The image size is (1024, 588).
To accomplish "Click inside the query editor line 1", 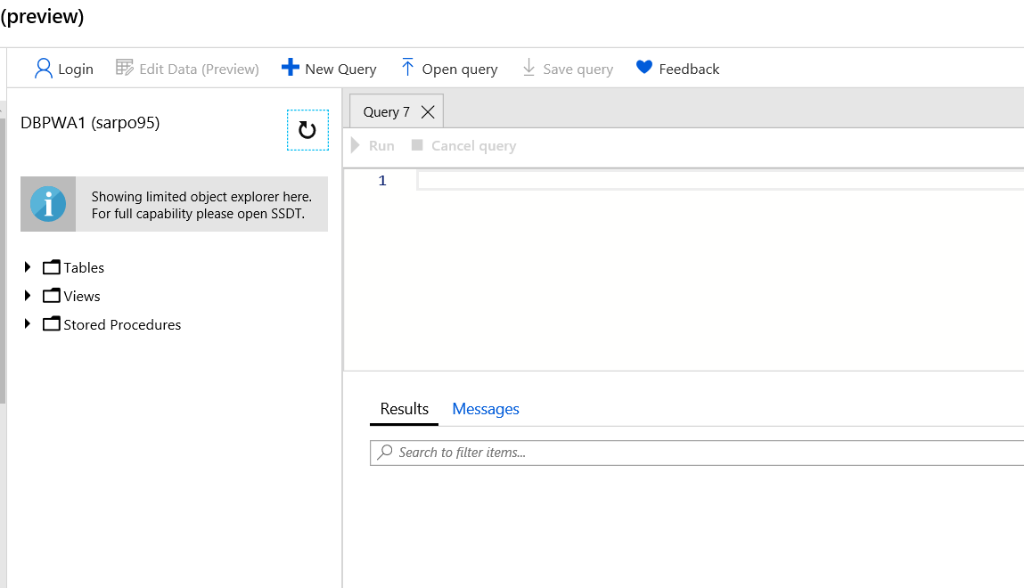I will pyautogui.click(x=720, y=180).
